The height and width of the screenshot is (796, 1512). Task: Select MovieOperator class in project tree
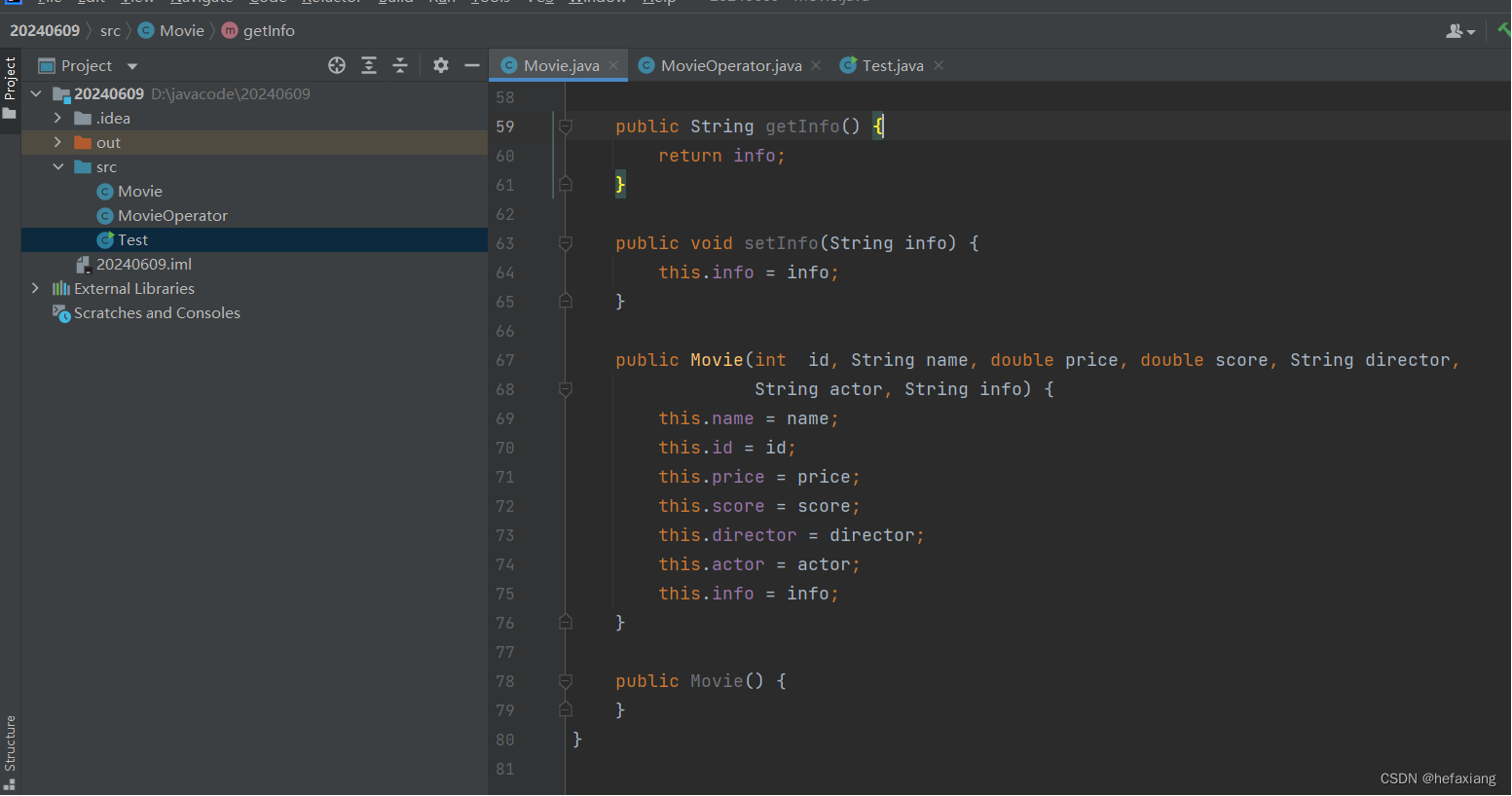pyautogui.click(x=163, y=215)
